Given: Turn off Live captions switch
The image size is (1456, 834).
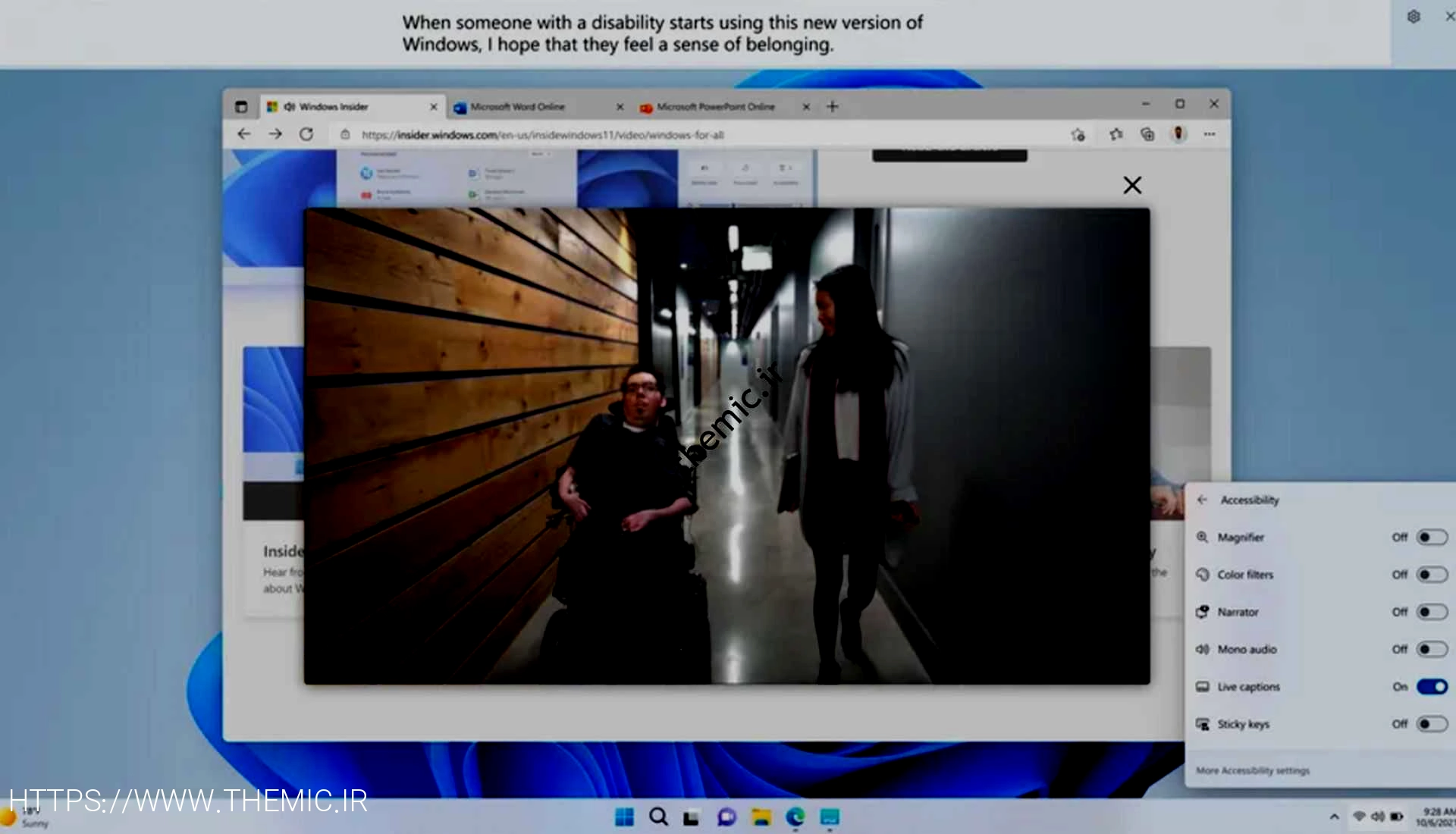Looking at the screenshot, I should coord(1432,686).
